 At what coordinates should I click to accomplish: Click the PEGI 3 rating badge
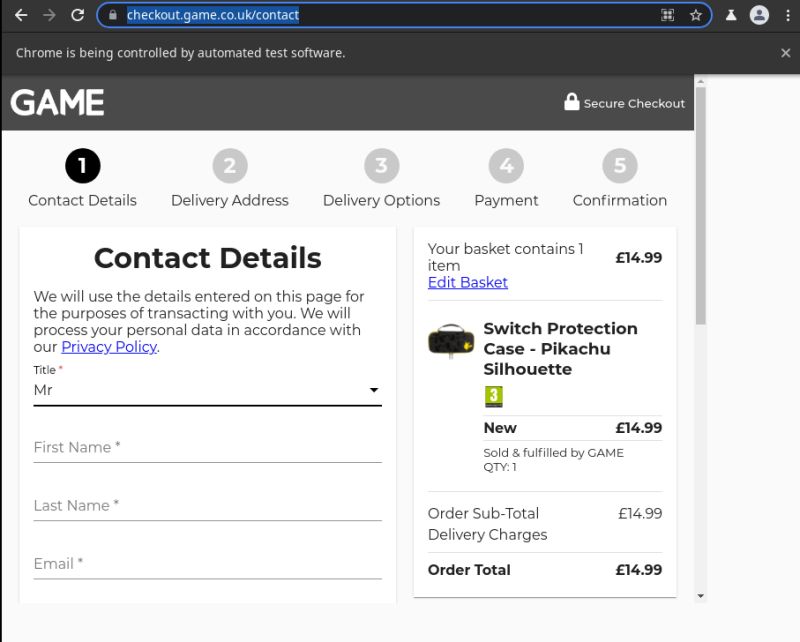point(493,397)
